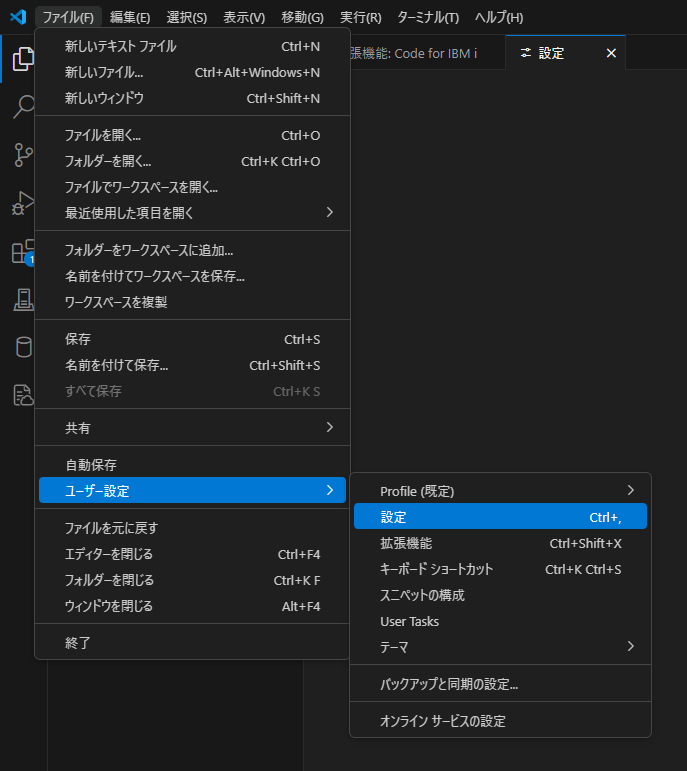This screenshot has width=687, height=771.
Task: Select ファイルでワークスペースを開く...
Action: [x=192, y=187]
